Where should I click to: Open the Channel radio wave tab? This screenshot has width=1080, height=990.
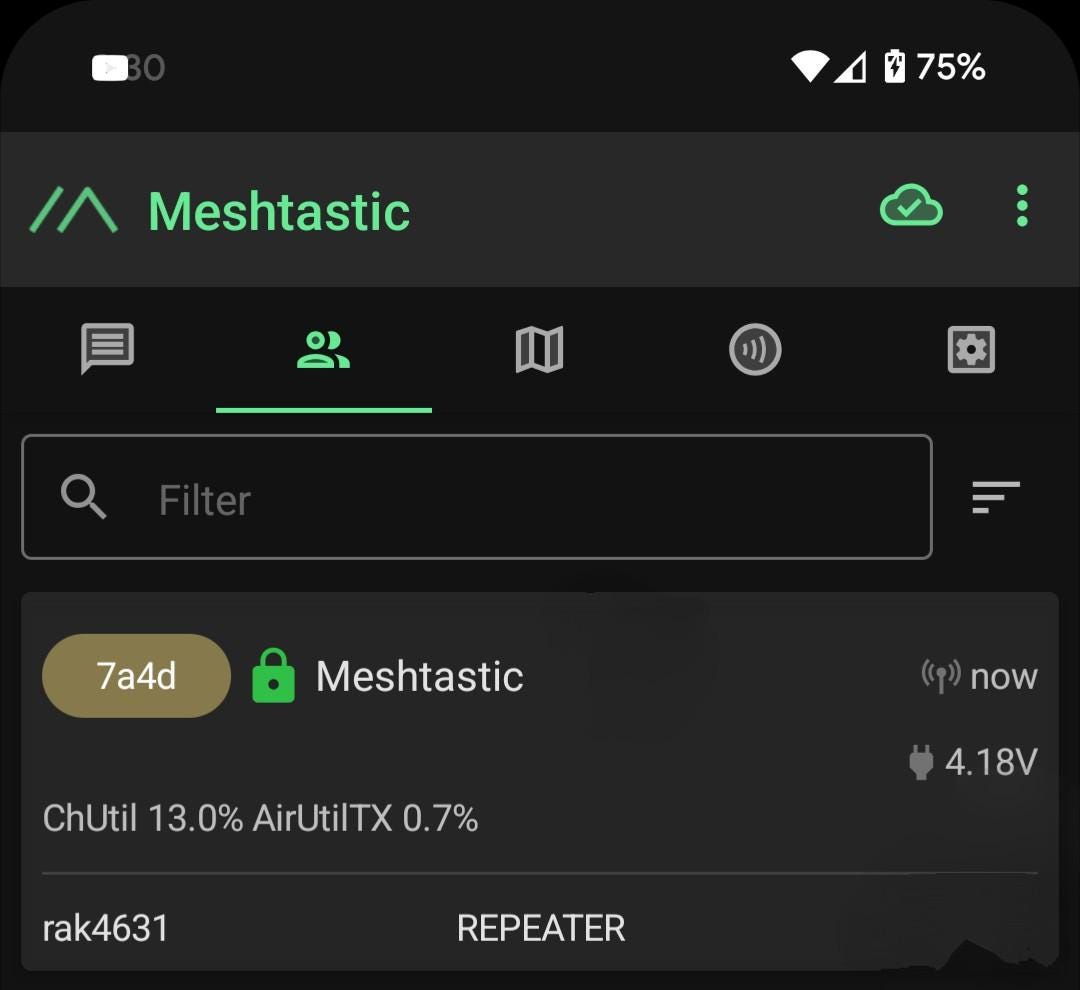pos(755,349)
